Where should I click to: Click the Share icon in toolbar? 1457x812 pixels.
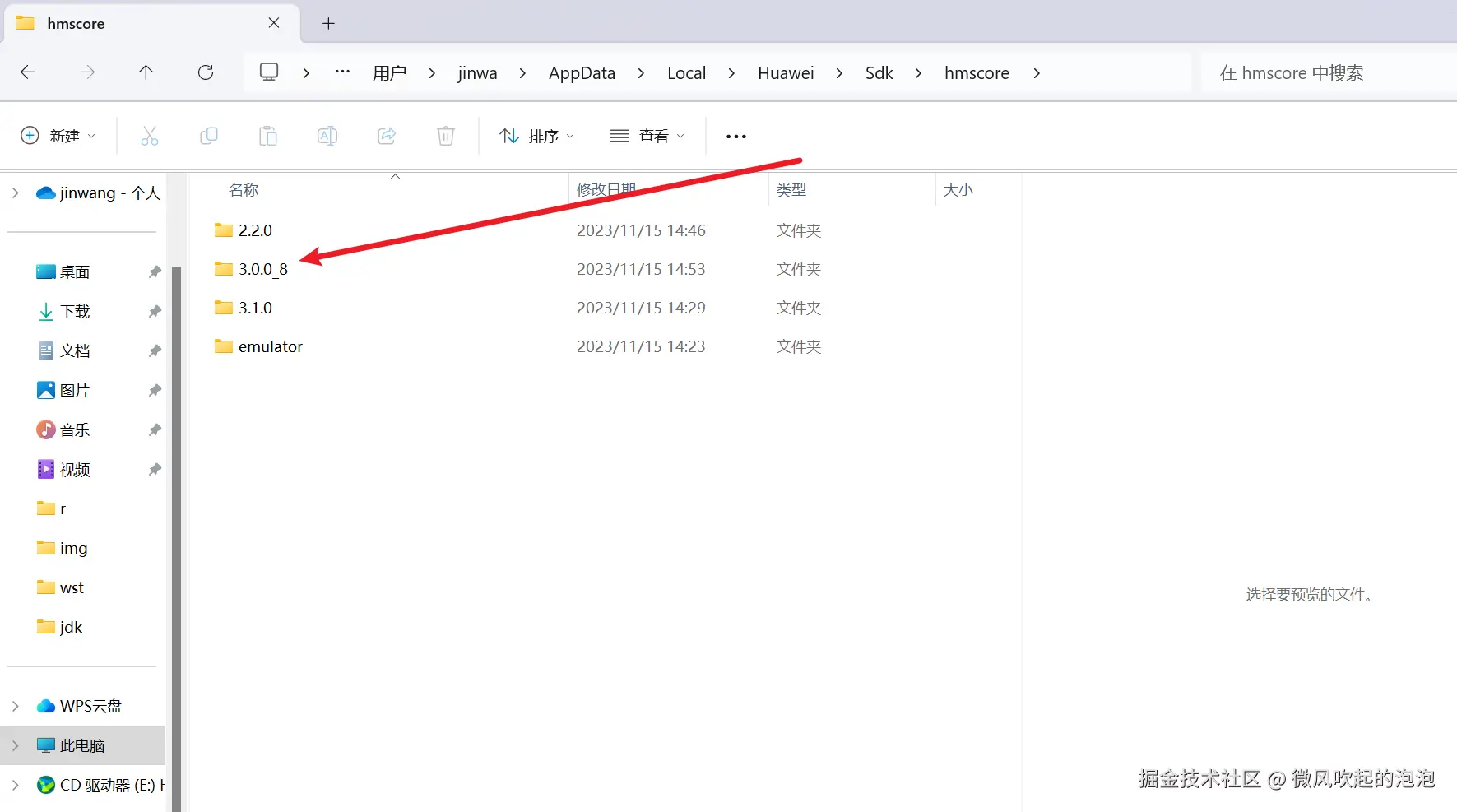(387, 136)
